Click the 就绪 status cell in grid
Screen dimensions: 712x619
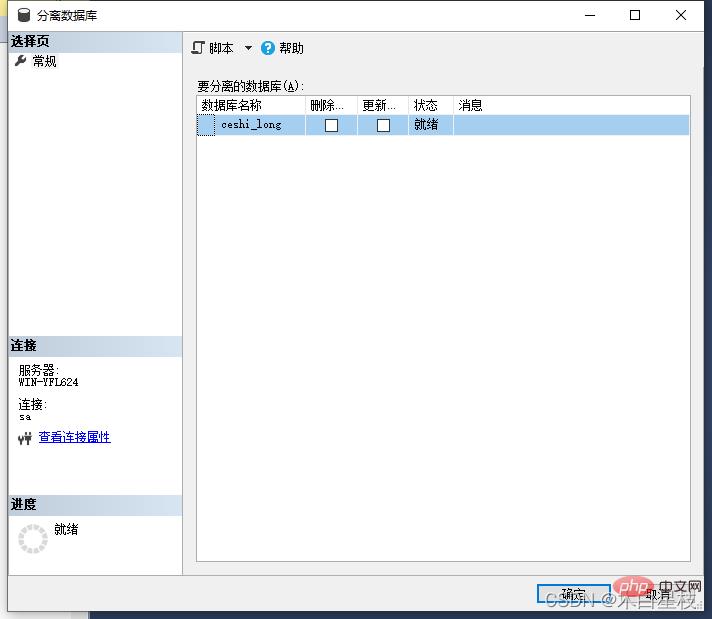[x=430, y=125]
